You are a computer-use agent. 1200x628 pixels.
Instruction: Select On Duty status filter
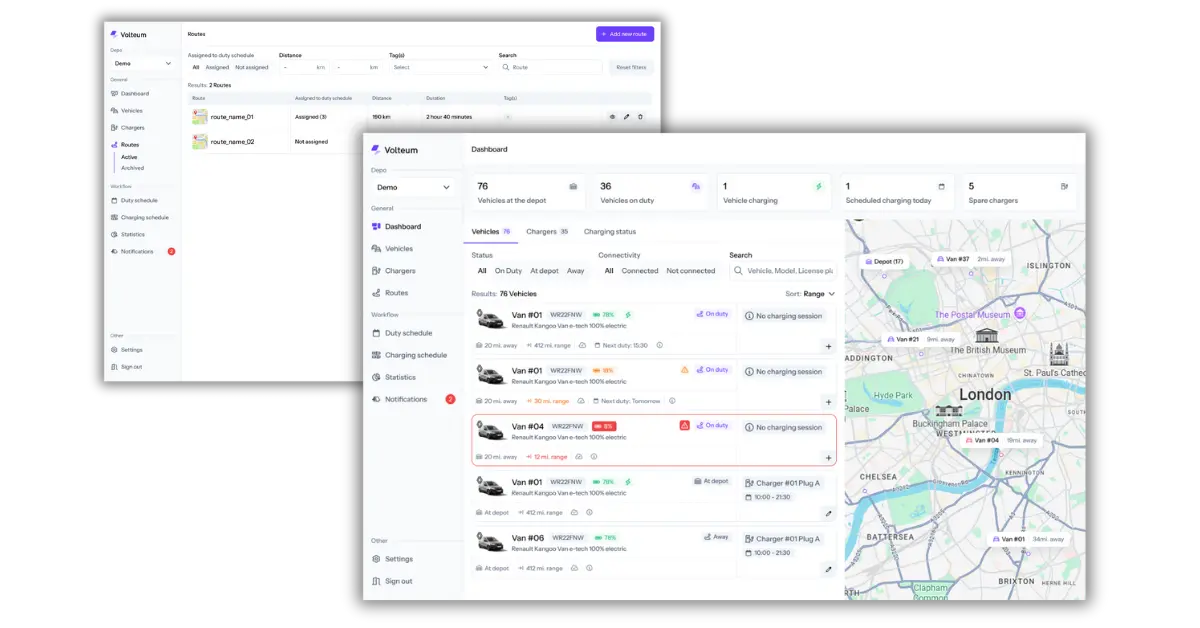[x=508, y=271]
